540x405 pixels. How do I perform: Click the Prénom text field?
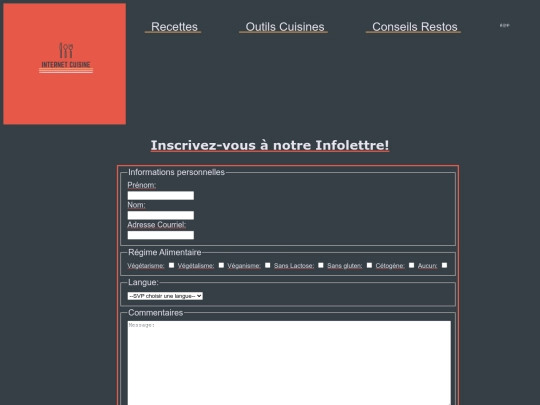click(160, 196)
